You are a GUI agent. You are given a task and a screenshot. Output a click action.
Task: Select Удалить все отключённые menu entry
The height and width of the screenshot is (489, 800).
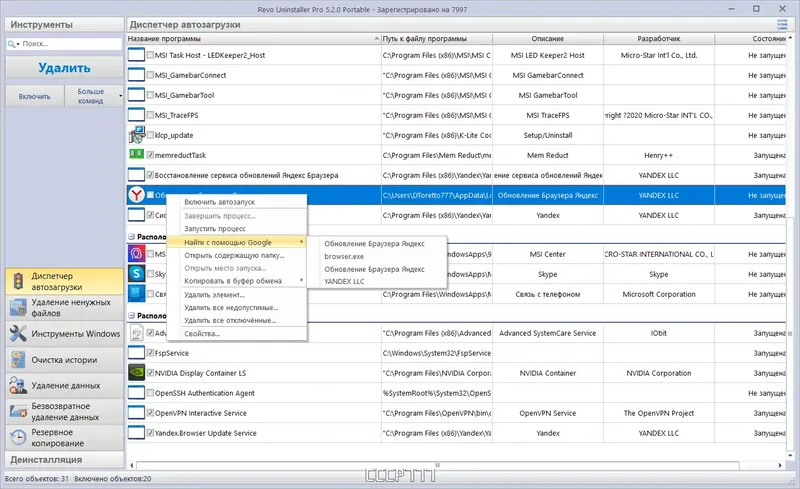coord(230,321)
